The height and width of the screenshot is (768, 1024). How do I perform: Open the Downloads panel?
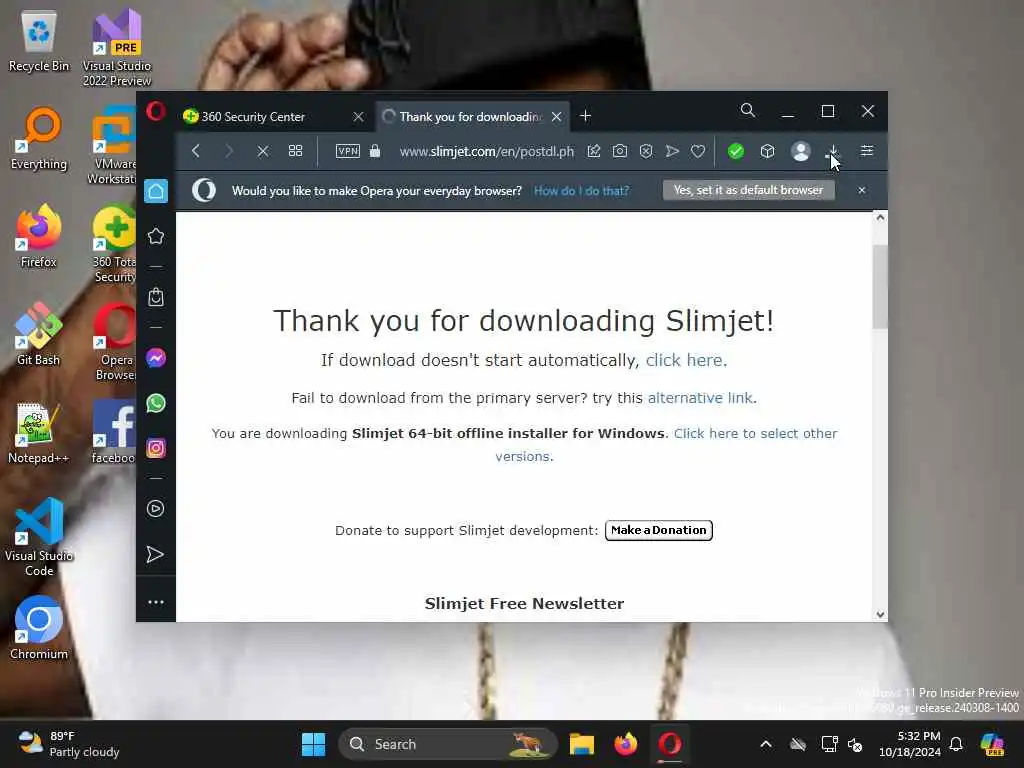click(x=833, y=151)
